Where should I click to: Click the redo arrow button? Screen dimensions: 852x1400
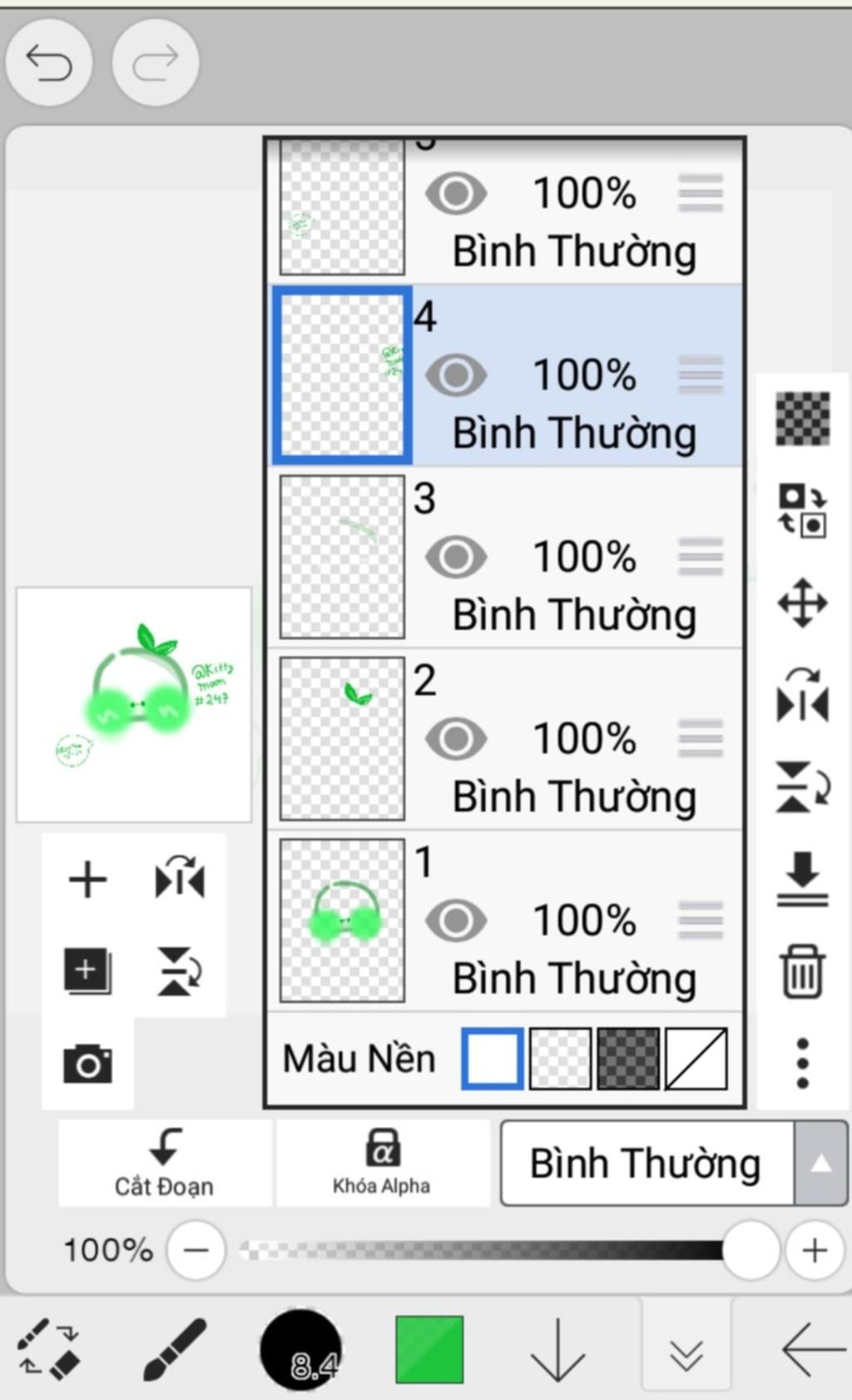click(156, 63)
